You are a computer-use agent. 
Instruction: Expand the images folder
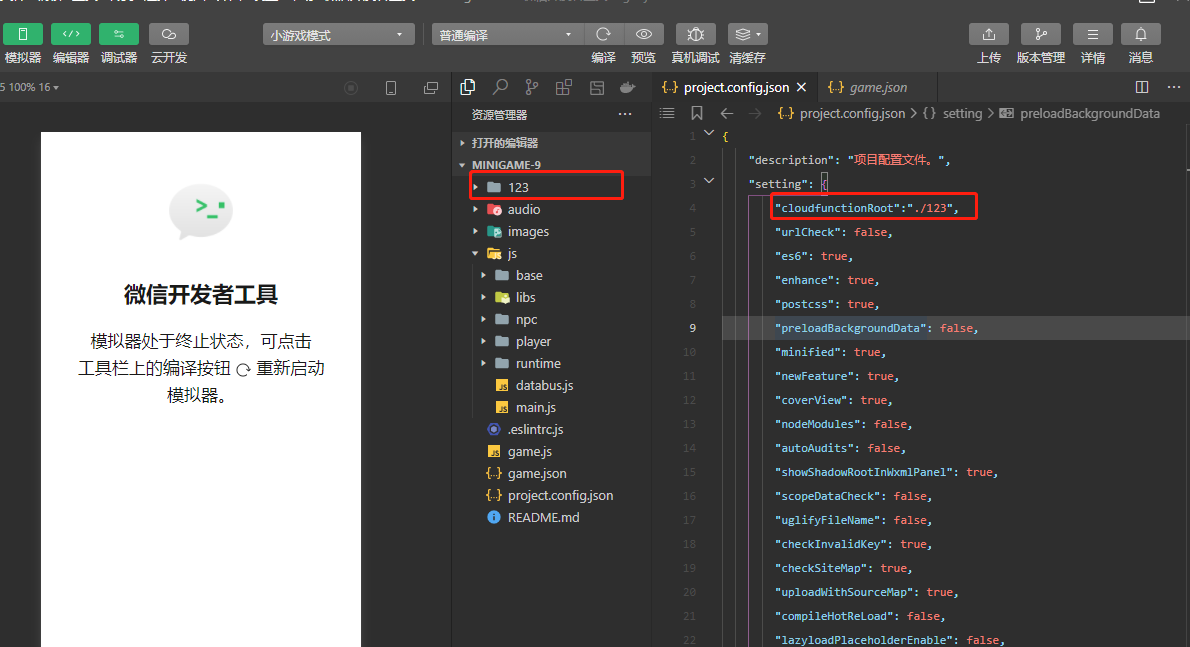point(552,231)
